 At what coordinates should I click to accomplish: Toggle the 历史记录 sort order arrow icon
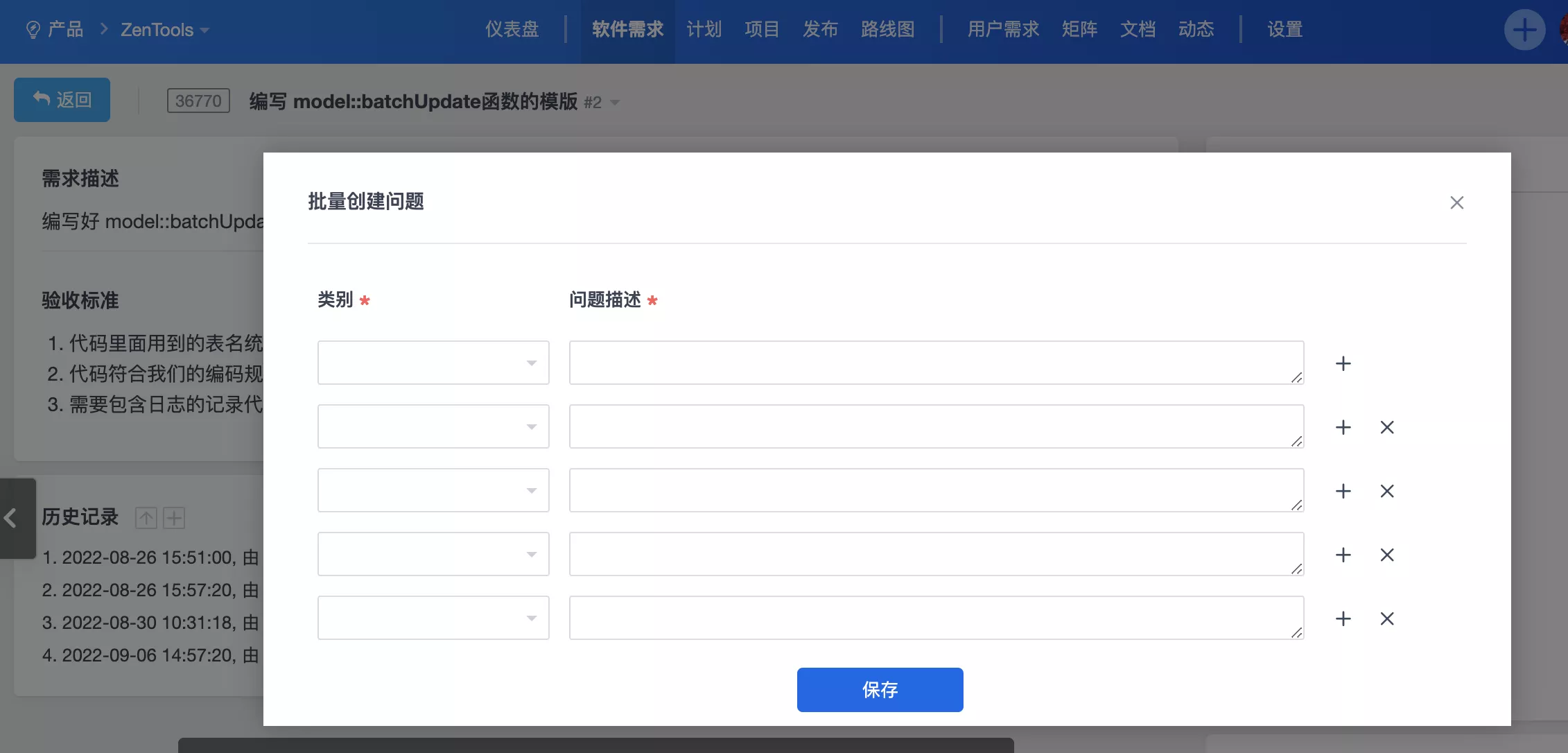pyautogui.click(x=146, y=518)
